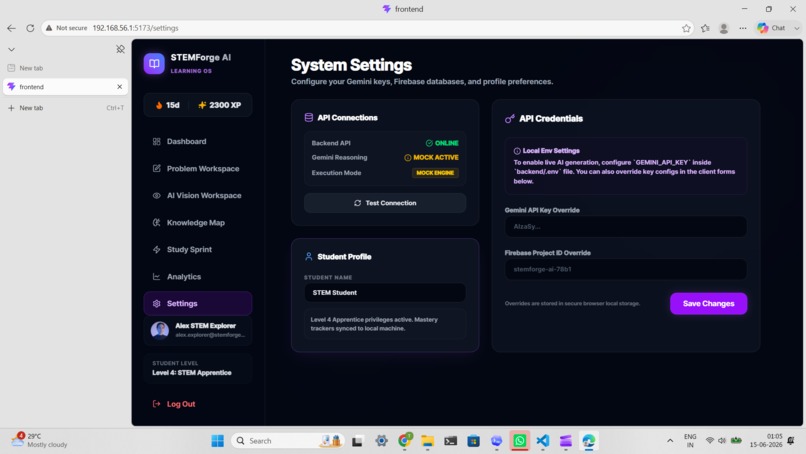Click the Student Name input field
Image resolution: width=806 pixels, height=454 pixels.
click(x=385, y=293)
